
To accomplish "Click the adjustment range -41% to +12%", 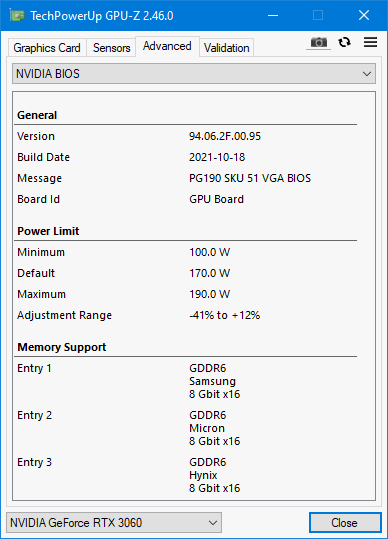I will tap(224, 315).
